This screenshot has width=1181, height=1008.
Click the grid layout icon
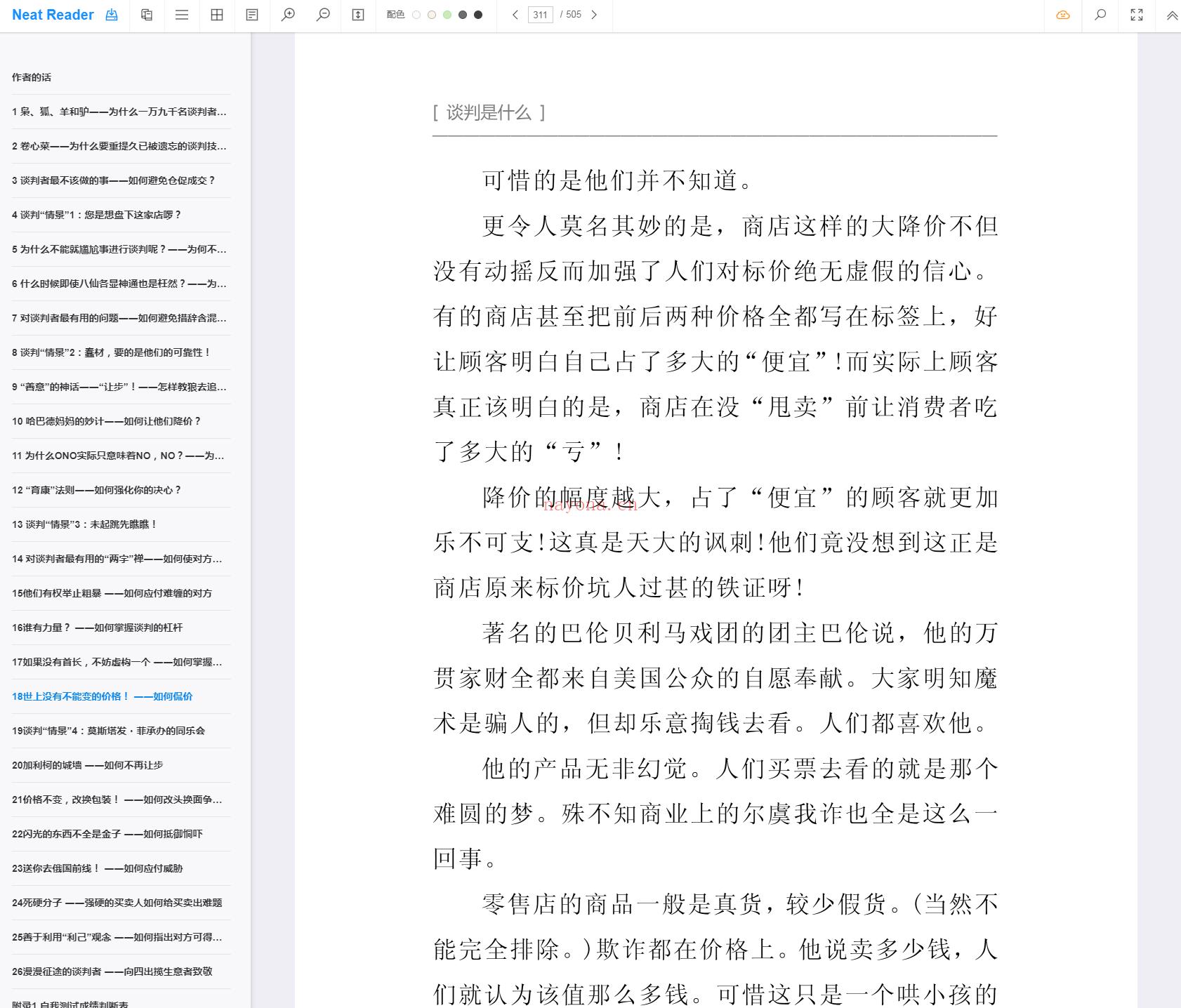[217, 15]
